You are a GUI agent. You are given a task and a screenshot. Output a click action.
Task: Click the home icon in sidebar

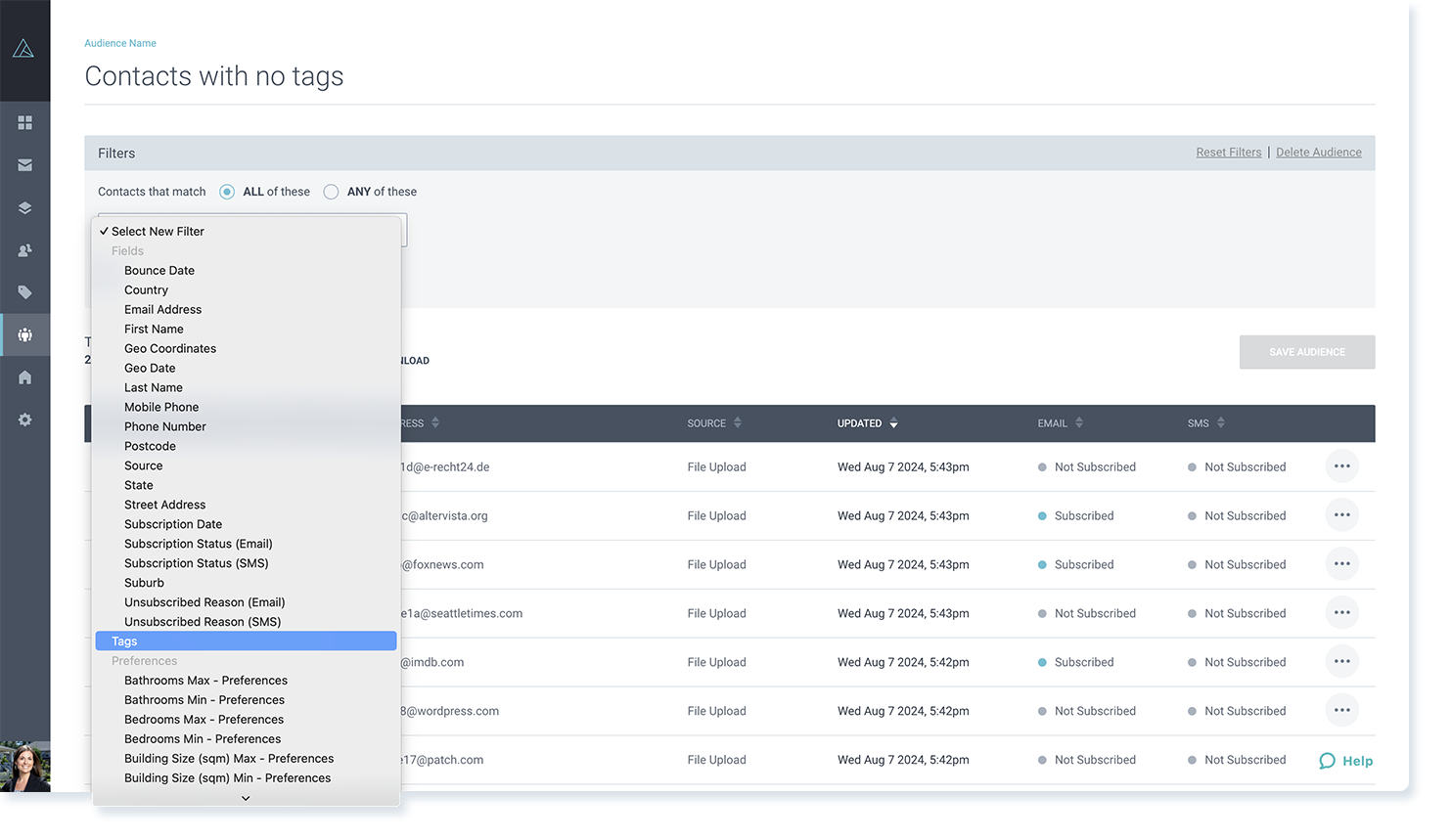(24, 376)
